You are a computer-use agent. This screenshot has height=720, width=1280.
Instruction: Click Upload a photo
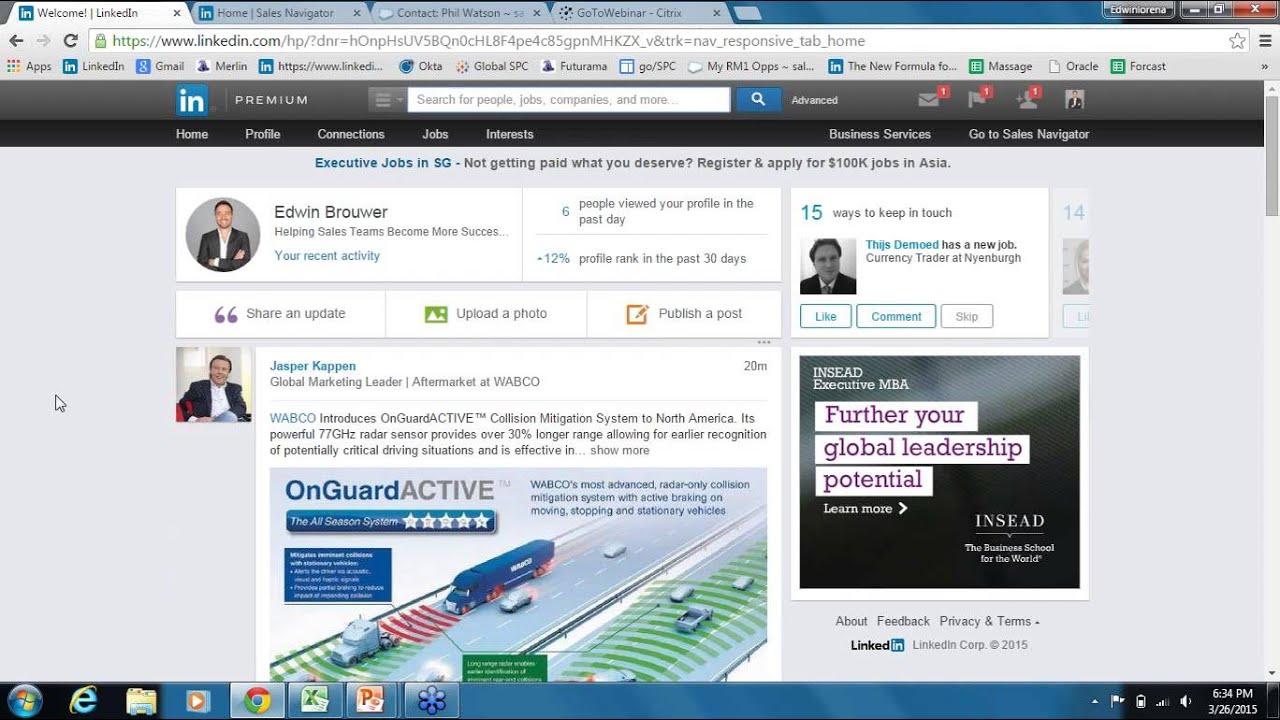(x=486, y=314)
